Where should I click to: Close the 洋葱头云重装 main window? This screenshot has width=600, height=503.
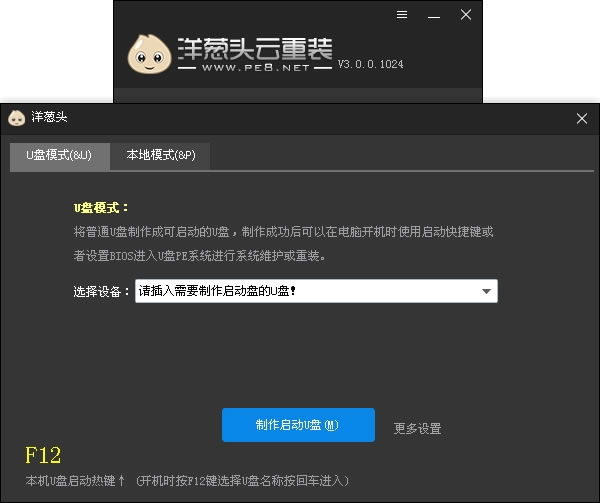click(x=466, y=15)
